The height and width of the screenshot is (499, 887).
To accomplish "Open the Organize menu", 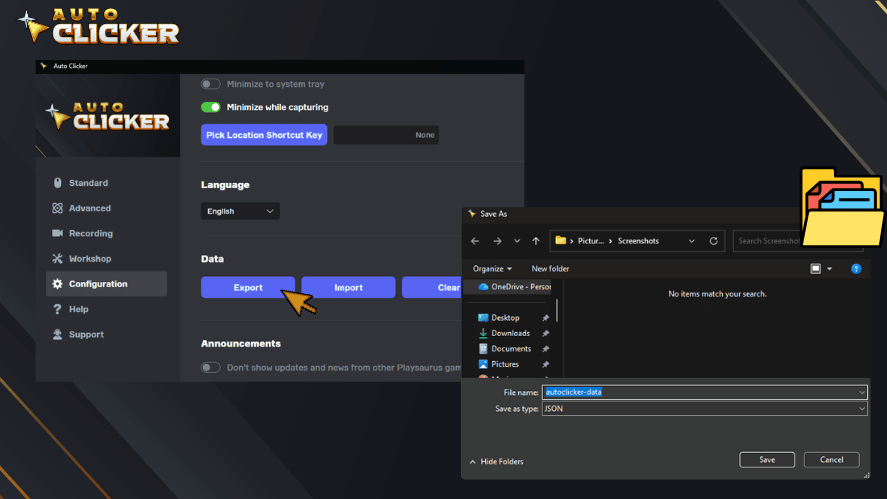I will tap(492, 269).
